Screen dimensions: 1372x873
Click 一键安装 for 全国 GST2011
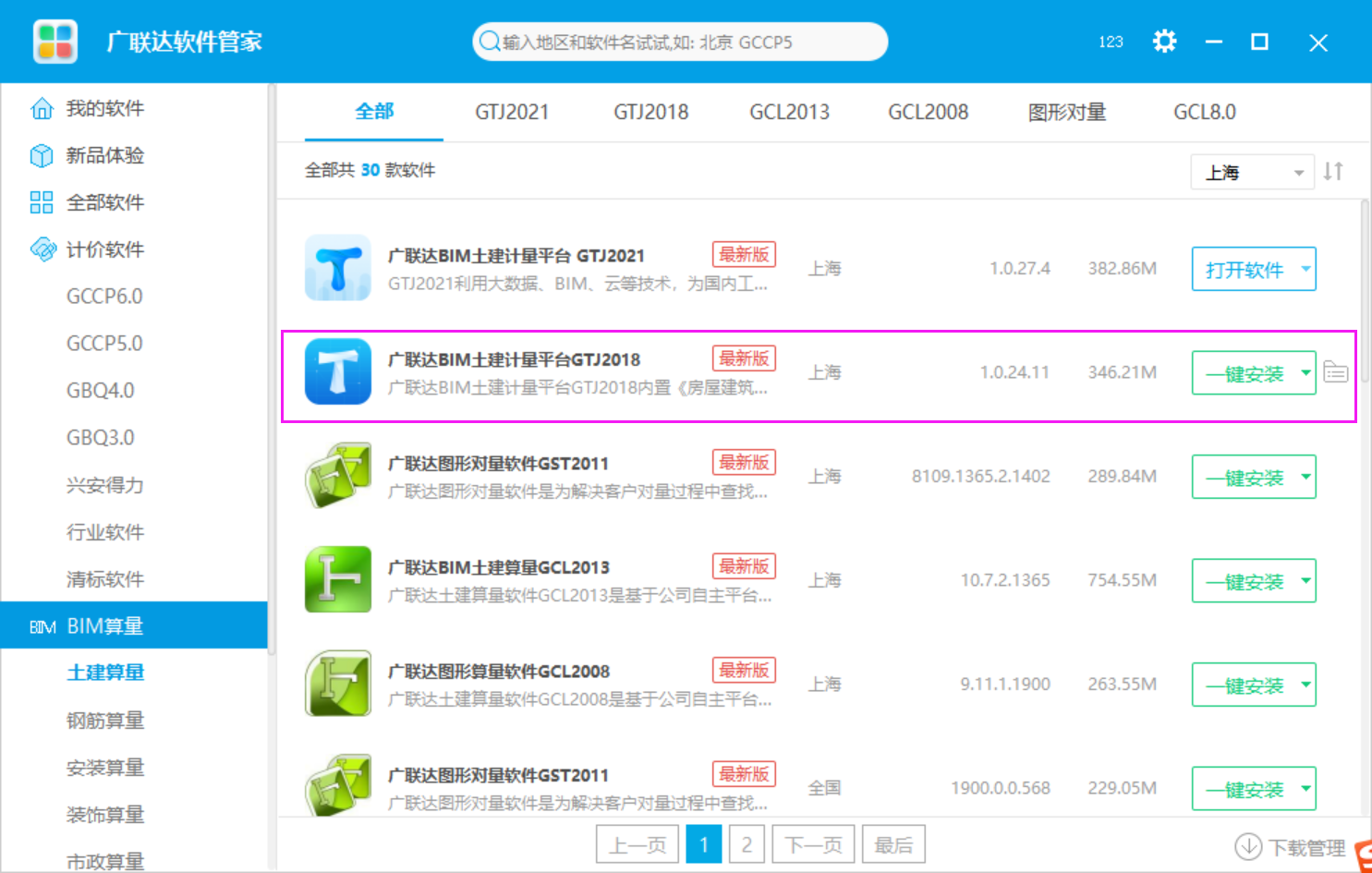[1244, 789]
